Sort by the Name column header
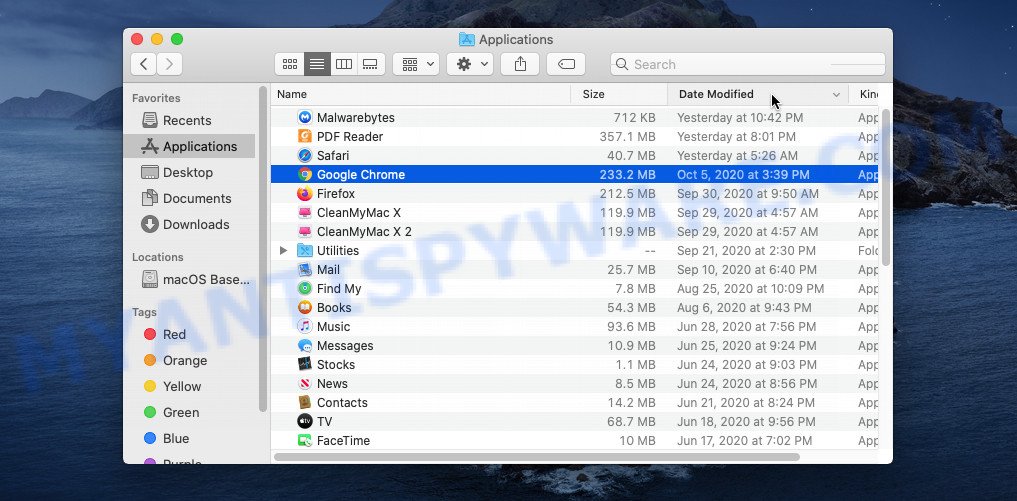This screenshot has height=501, width=1017. (x=420, y=94)
